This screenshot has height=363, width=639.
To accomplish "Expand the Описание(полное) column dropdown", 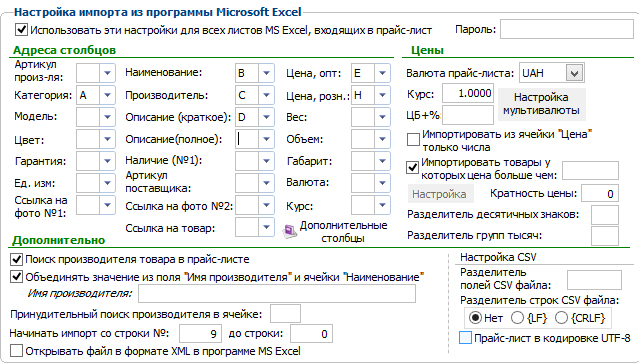I will click(266, 139).
